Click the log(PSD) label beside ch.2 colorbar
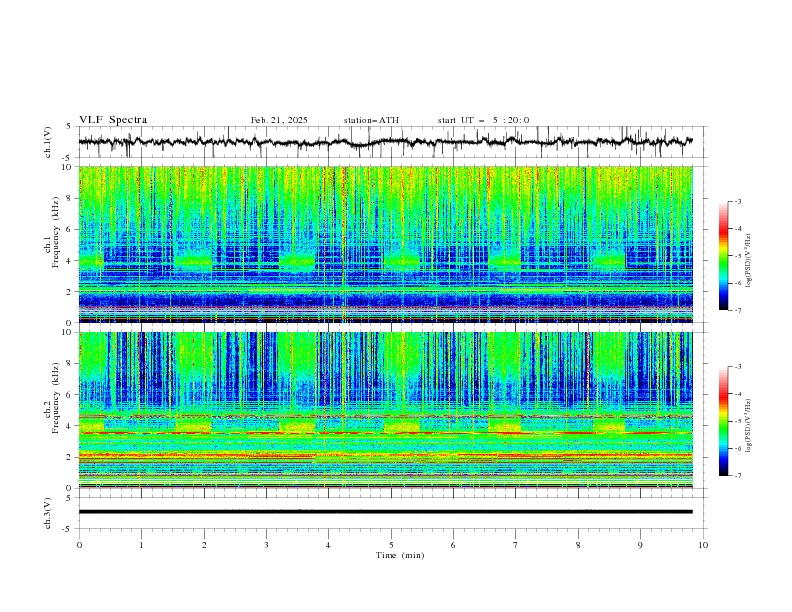This screenshot has height=612, width=792. [749, 426]
